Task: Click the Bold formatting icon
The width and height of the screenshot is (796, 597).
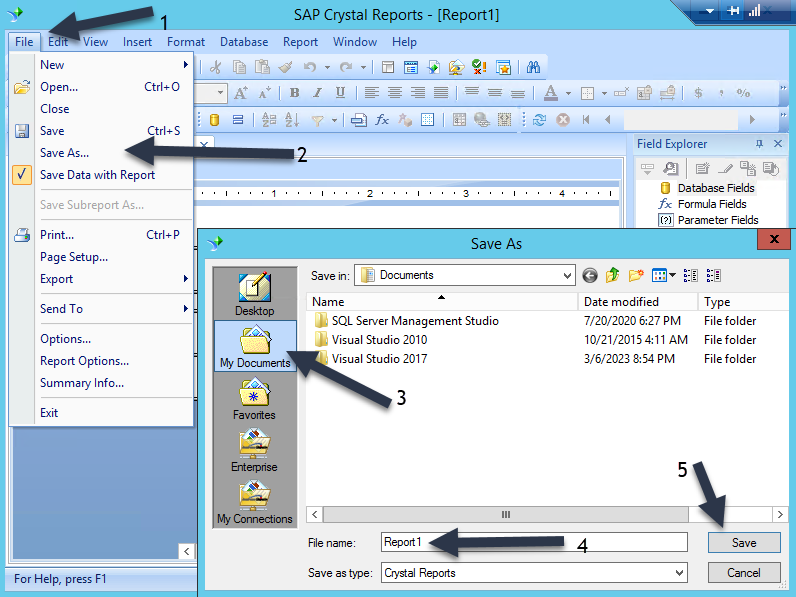Action: click(x=295, y=93)
